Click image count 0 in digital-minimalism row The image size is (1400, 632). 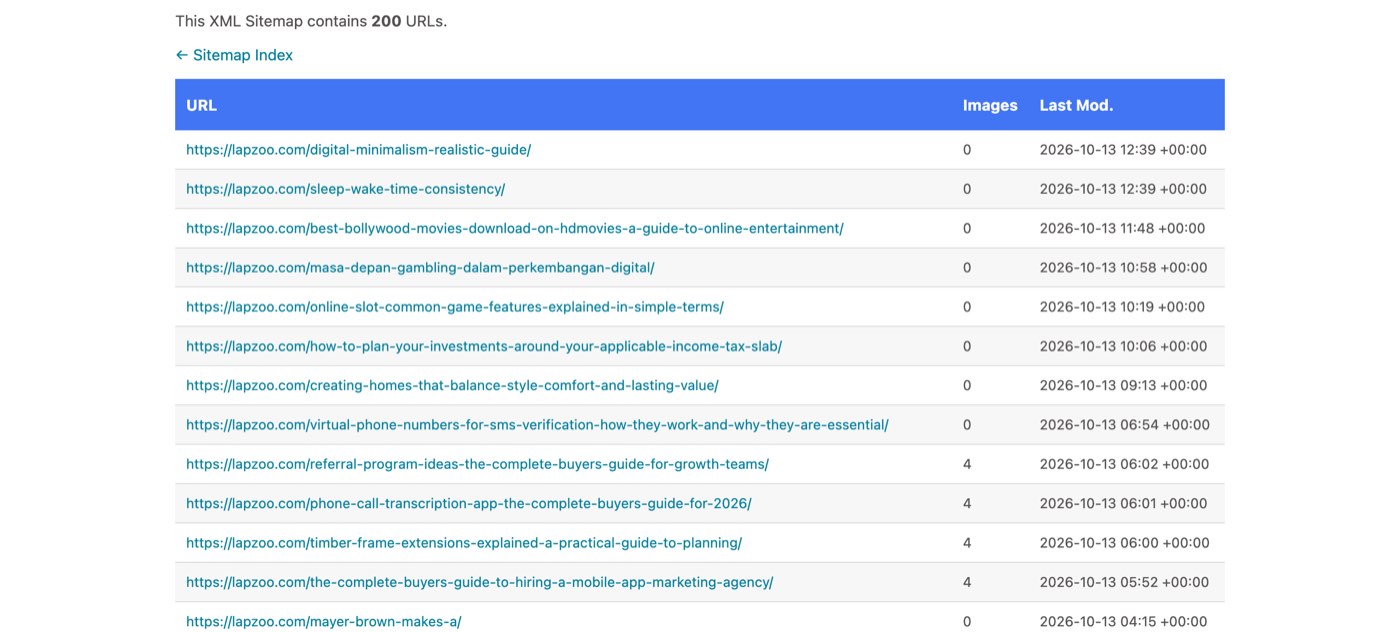coord(967,150)
